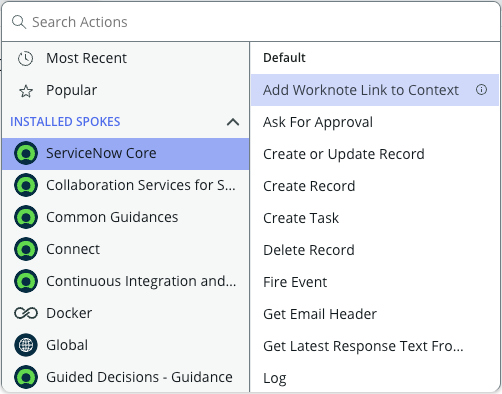Choose the Get Email Header action
Screen dimensions: 502x394
[x=375, y=314]
